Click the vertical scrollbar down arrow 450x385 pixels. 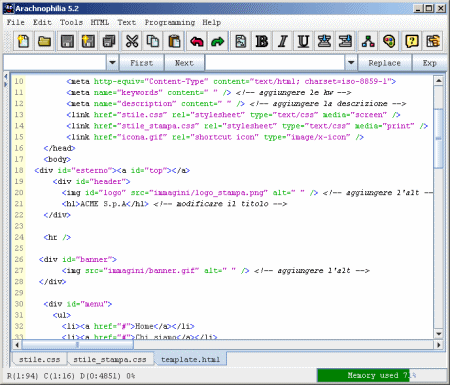[439, 334]
